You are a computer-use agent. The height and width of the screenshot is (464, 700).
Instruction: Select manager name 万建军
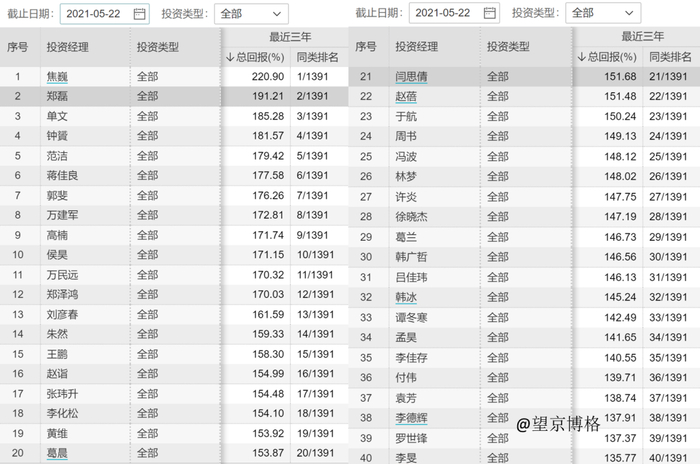[x=62, y=215]
